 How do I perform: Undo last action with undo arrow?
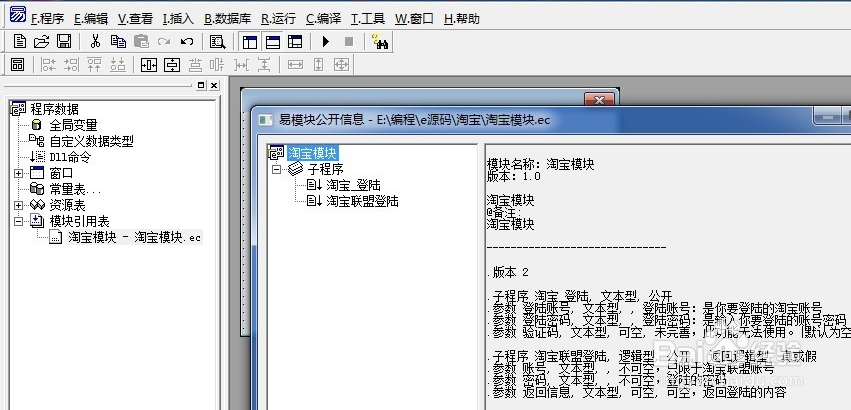coord(187,41)
